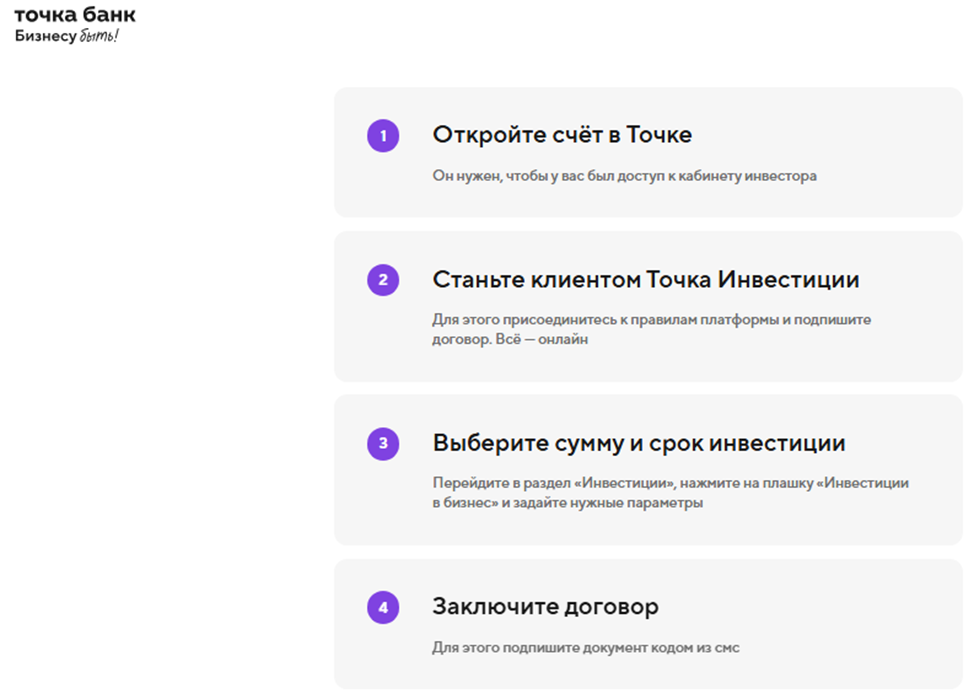
Task: Select heading 'Выберите сумму и срок инвестиции'
Action: 639,444
